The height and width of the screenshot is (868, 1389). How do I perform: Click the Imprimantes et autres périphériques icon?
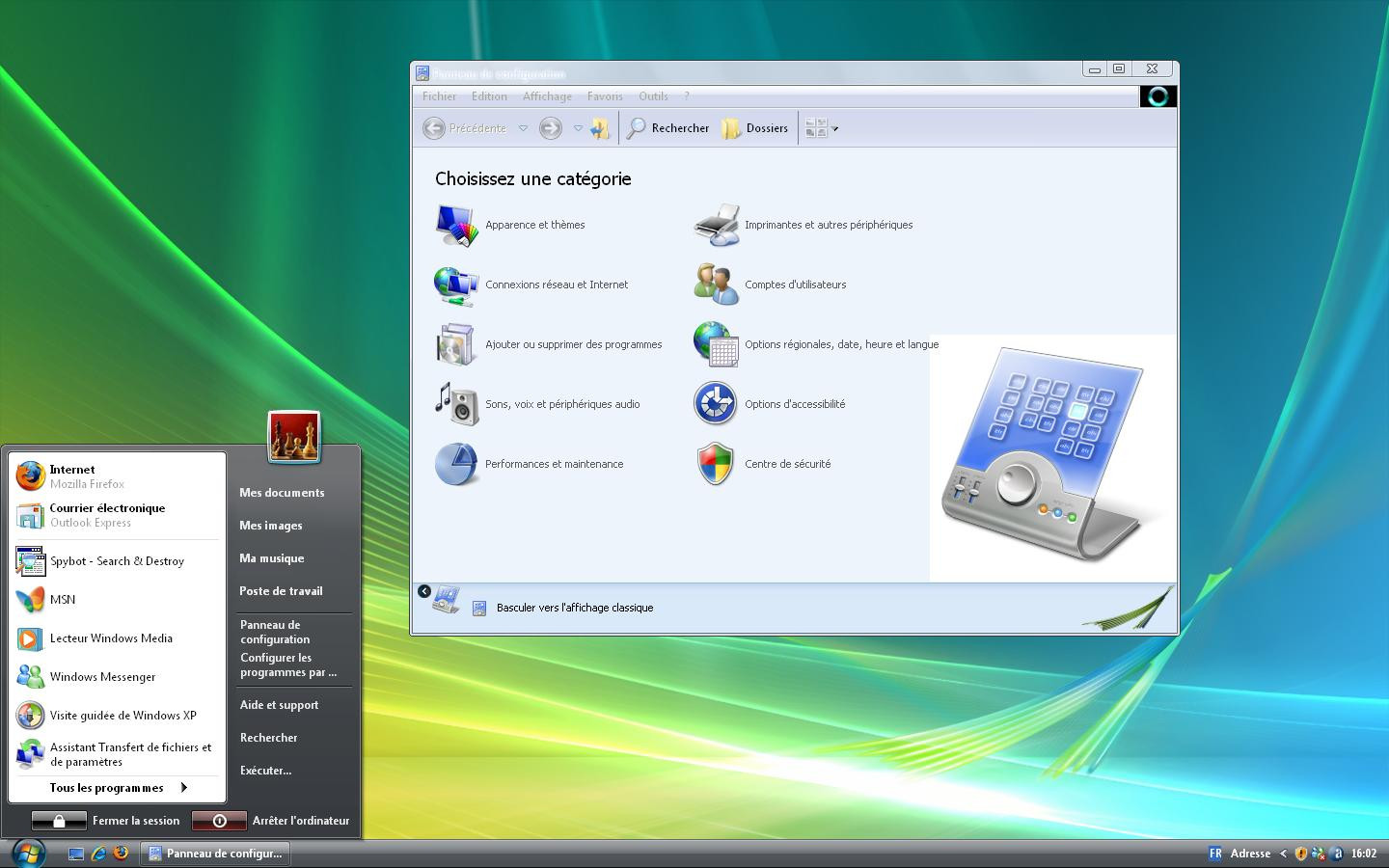click(x=716, y=226)
